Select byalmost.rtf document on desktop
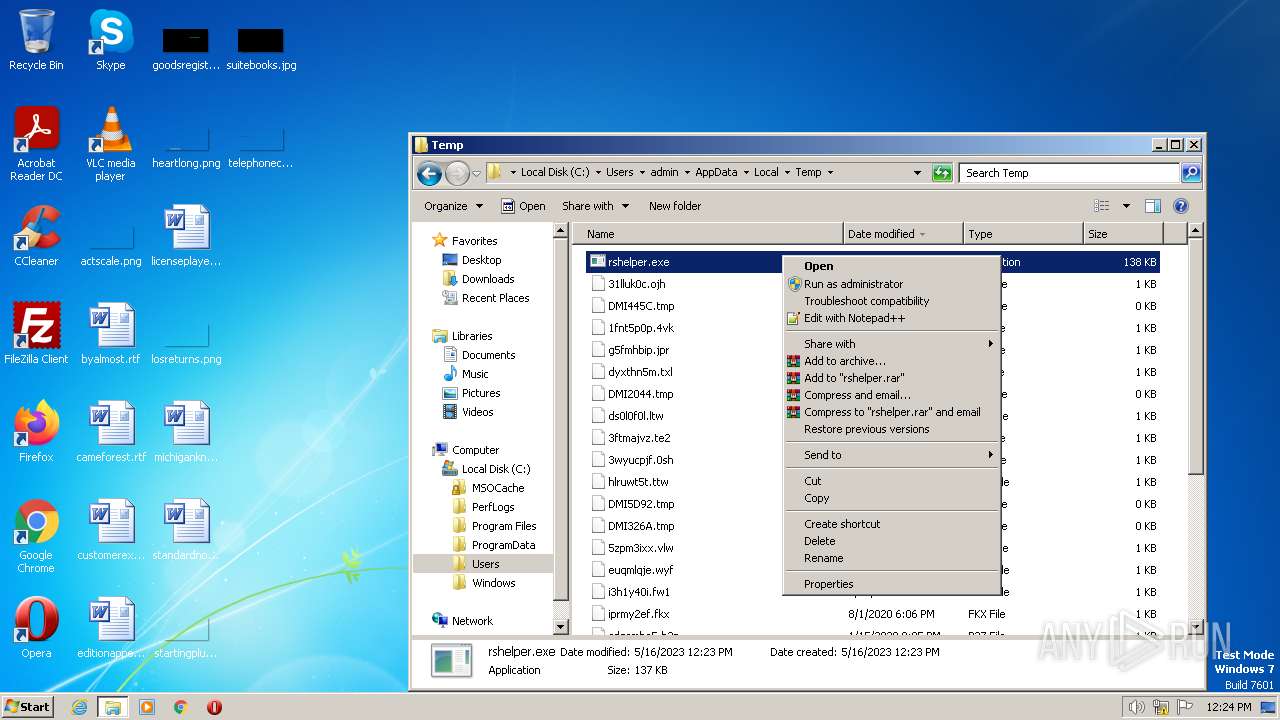The width and height of the screenshot is (1280, 720). [x=110, y=334]
